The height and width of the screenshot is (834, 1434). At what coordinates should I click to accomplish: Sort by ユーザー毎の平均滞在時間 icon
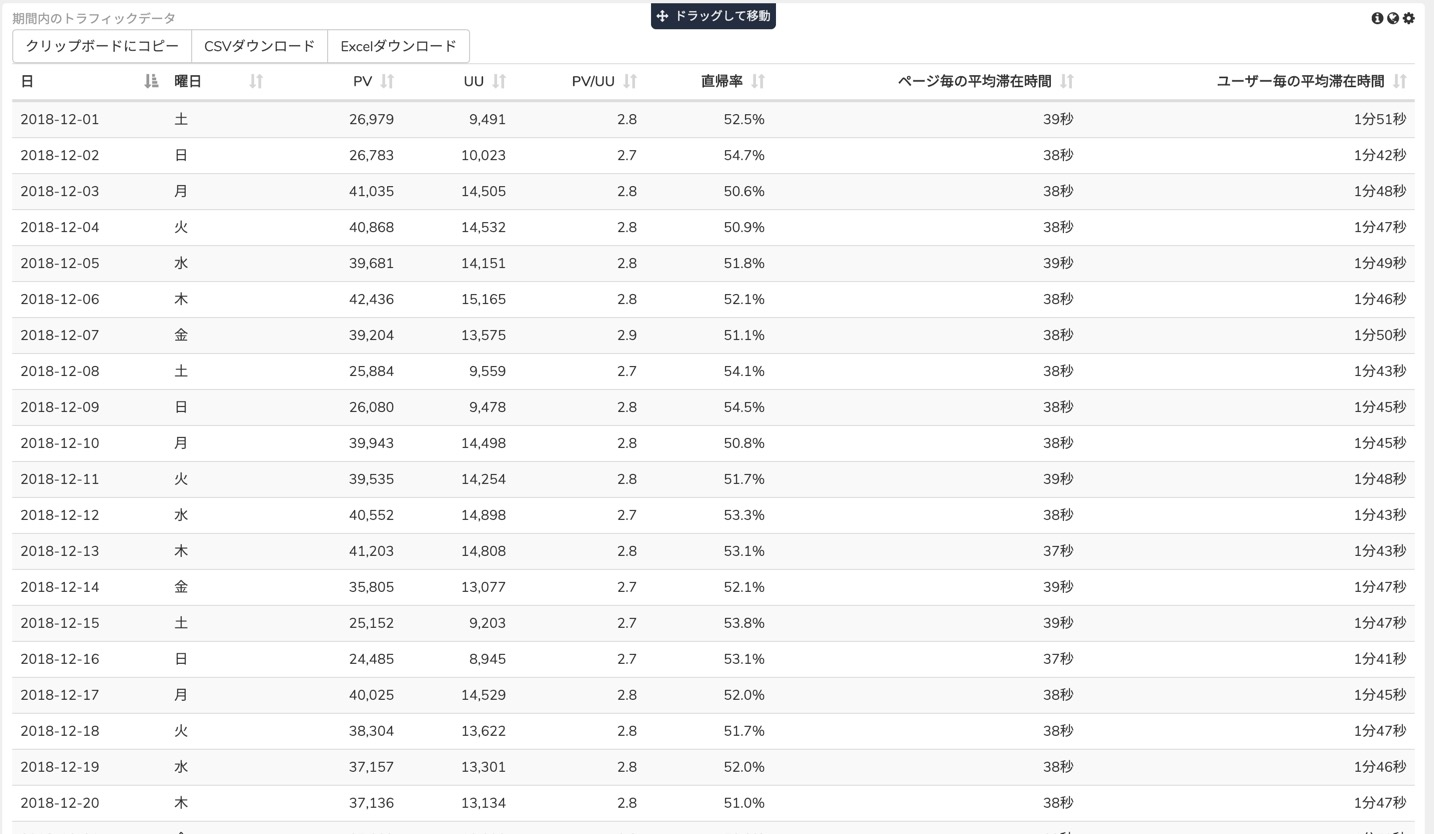[x=1400, y=81]
